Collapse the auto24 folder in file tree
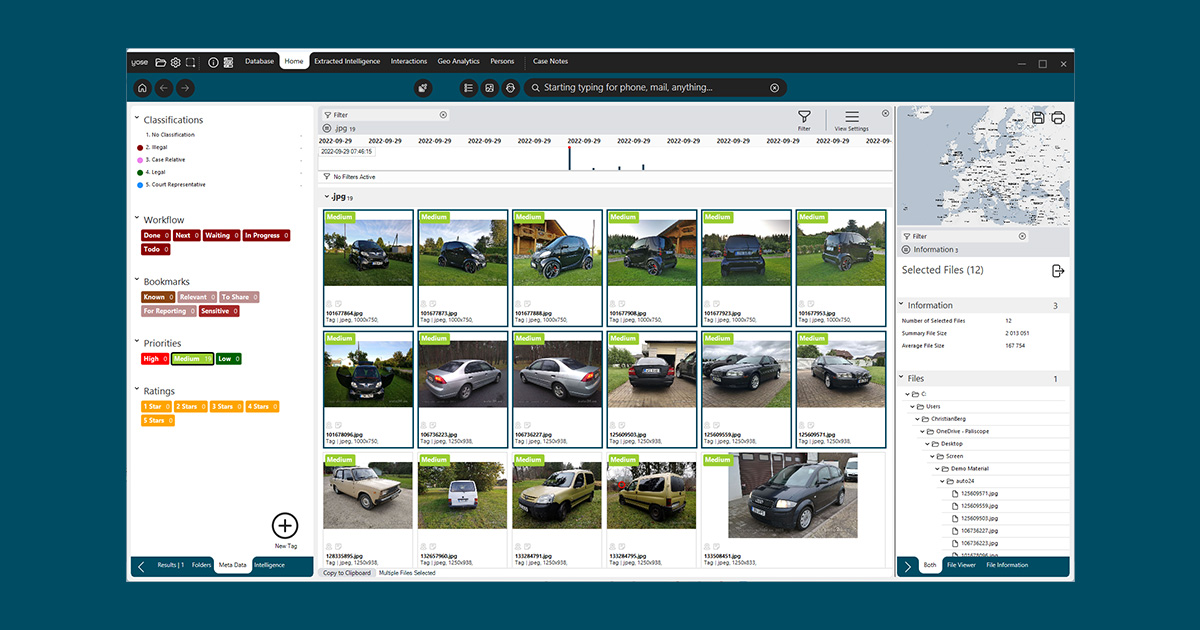The image size is (1200, 630). 943,481
